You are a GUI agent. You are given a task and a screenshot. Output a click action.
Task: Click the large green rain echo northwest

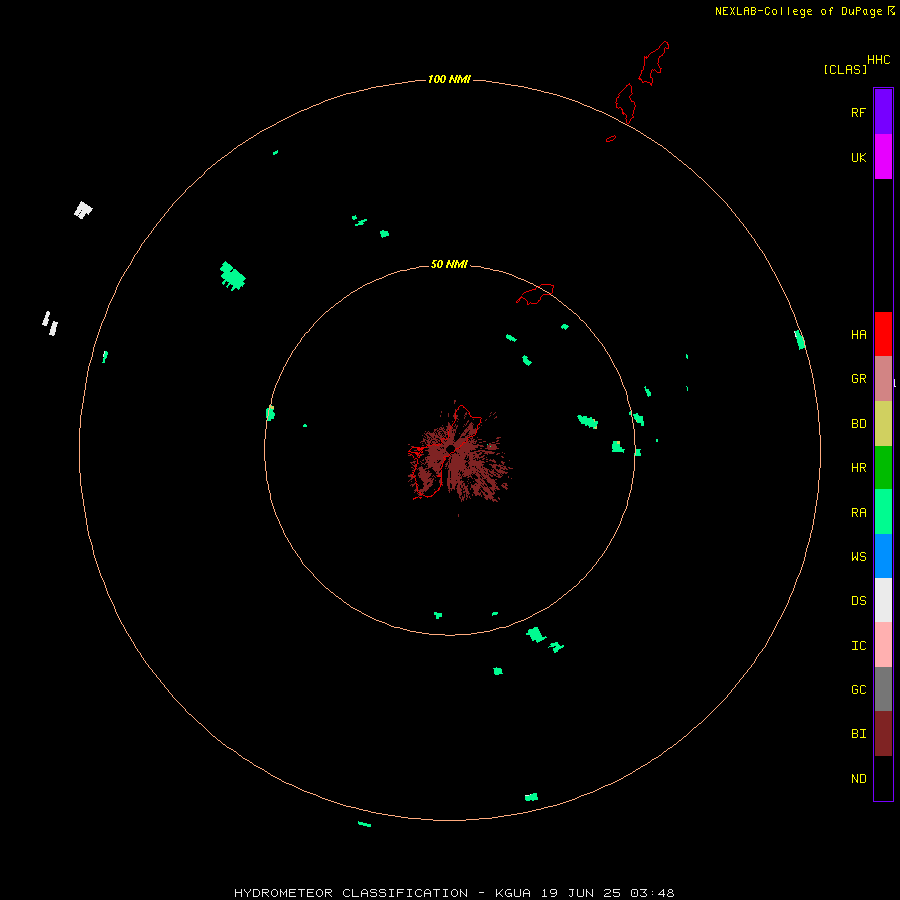(232, 276)
